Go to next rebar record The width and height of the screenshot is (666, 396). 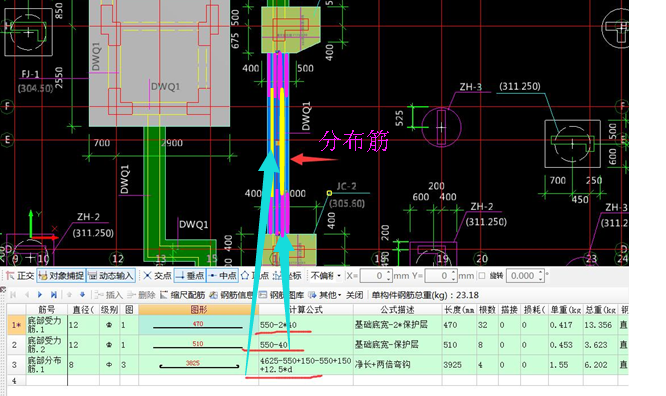tap(40, 294)
